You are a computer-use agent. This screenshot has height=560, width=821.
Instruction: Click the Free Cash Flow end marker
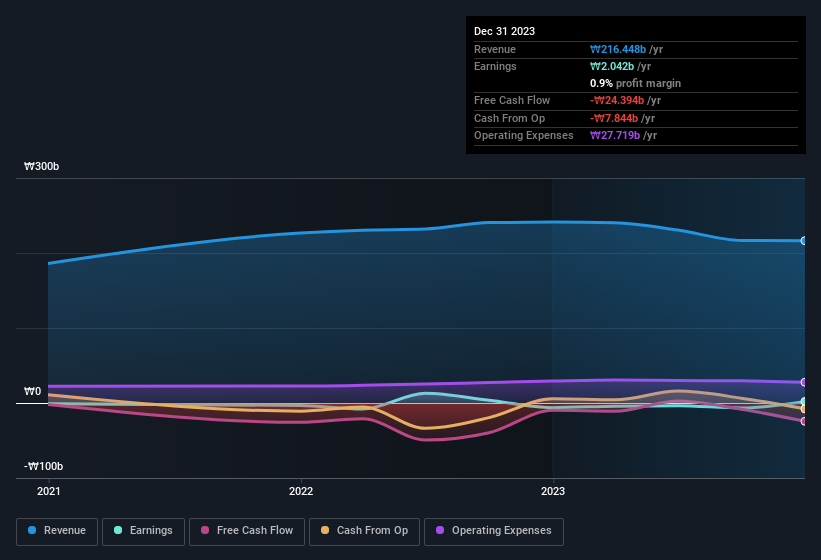(x=804, y=421)
